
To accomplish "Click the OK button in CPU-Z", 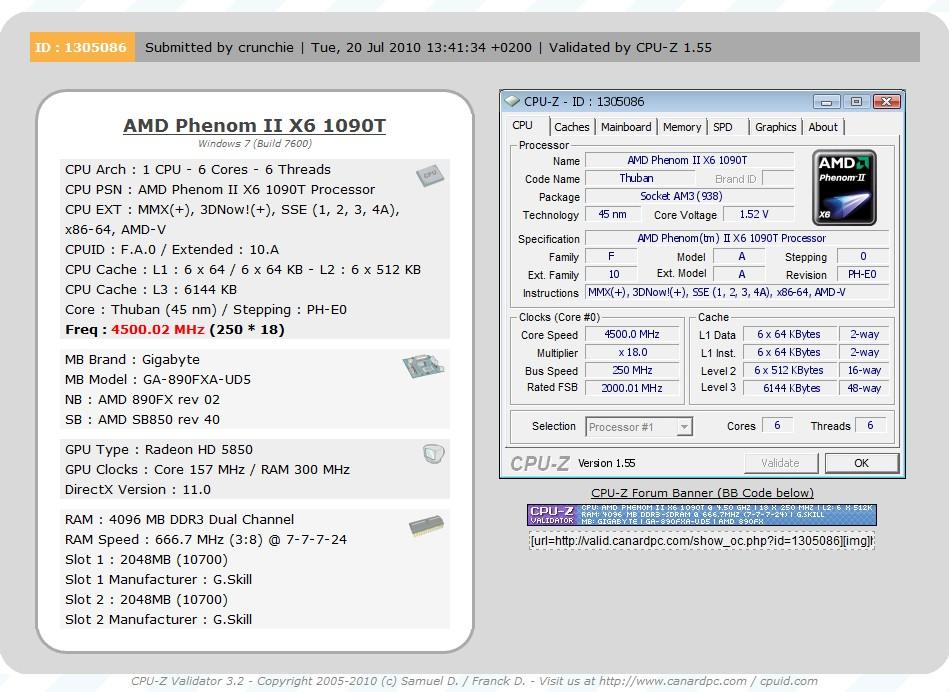I will click(x=861, y=463).
